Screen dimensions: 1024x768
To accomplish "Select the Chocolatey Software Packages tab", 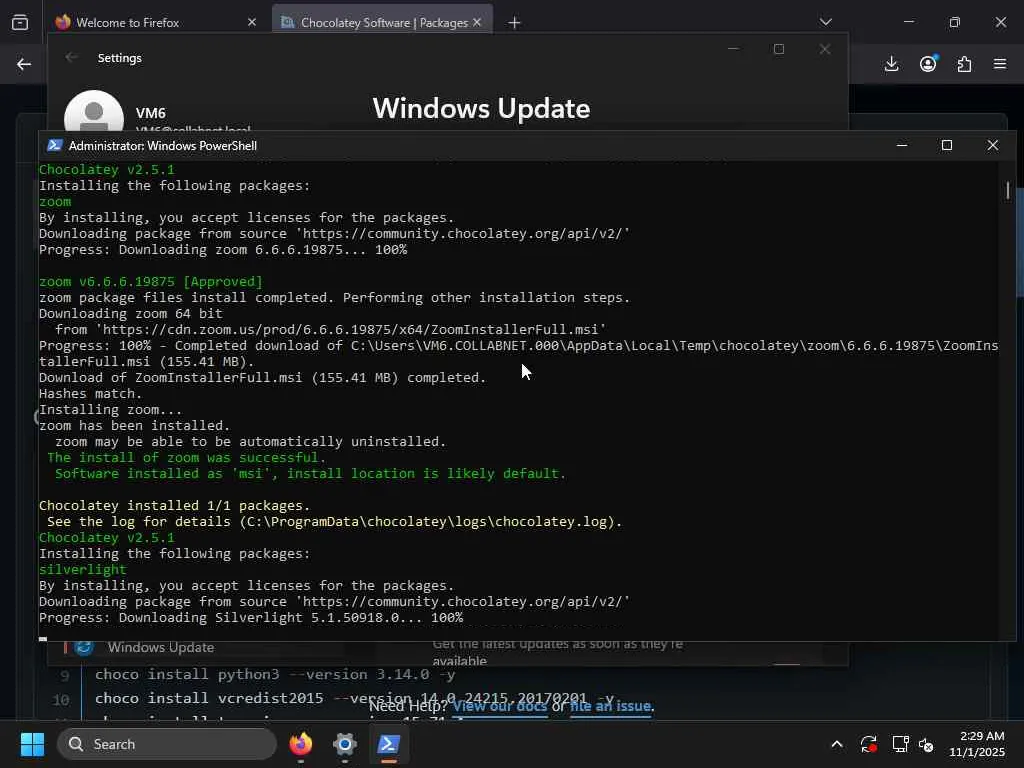I will 383,22.
